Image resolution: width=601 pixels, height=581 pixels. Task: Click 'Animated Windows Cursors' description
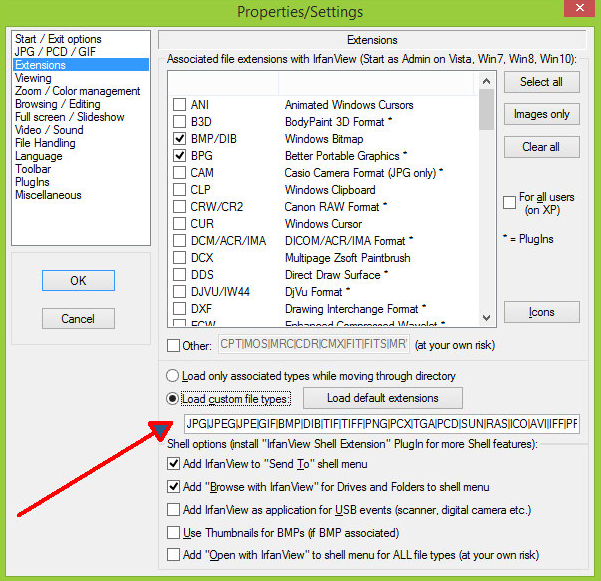[x=349, y=105]
